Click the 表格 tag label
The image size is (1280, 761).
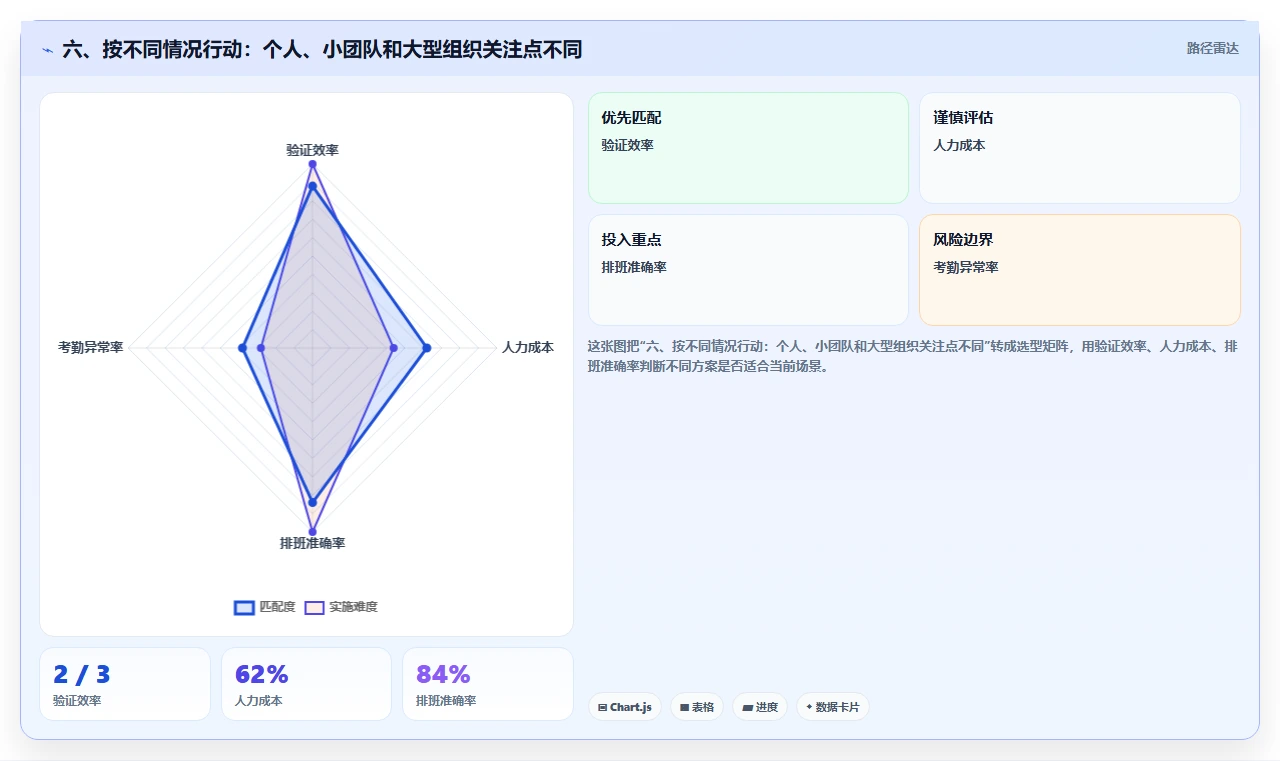(x=703, y=707)
